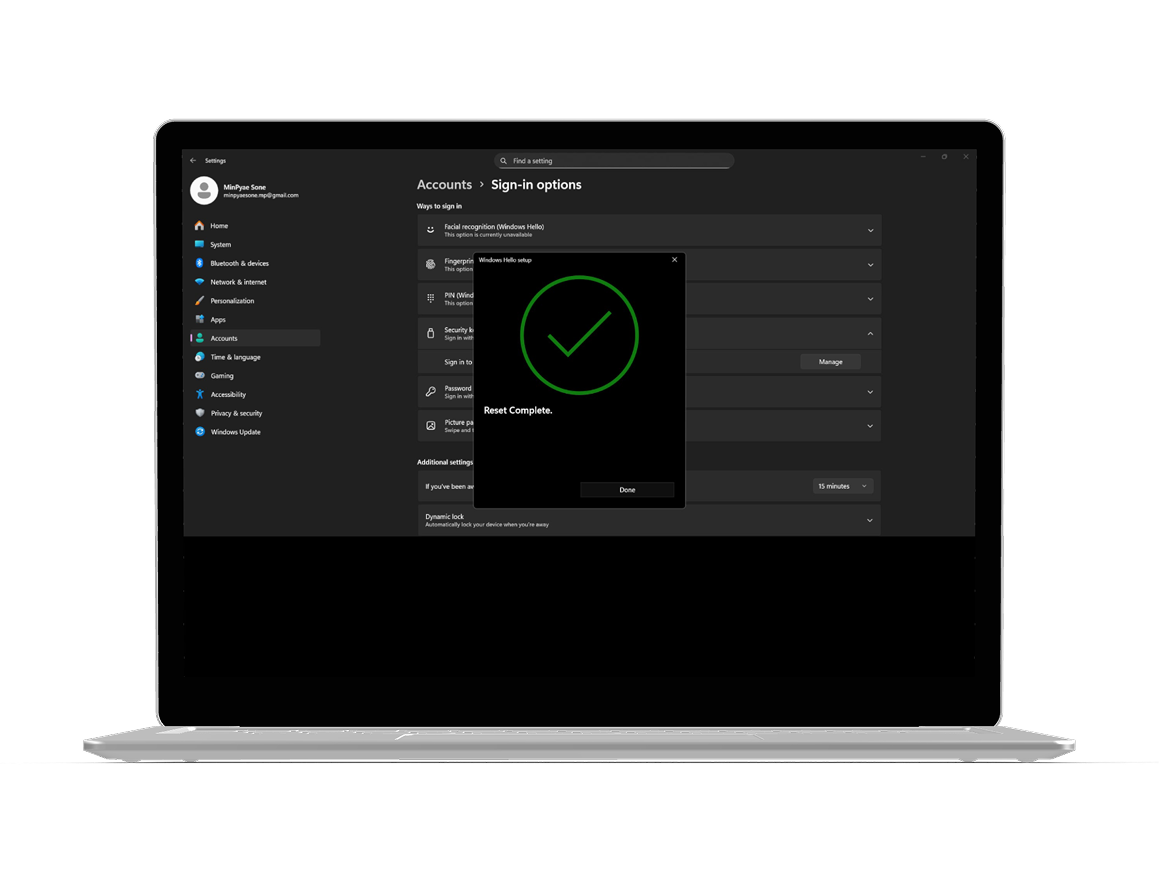Click the back arrow in Settings
The height and width of the screenshot is (870, 1159).
(191, 160)
